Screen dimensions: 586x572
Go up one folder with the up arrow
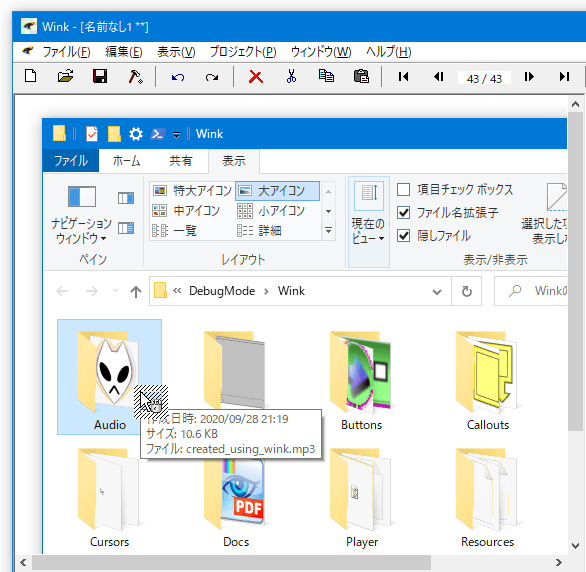pos(136,291)
